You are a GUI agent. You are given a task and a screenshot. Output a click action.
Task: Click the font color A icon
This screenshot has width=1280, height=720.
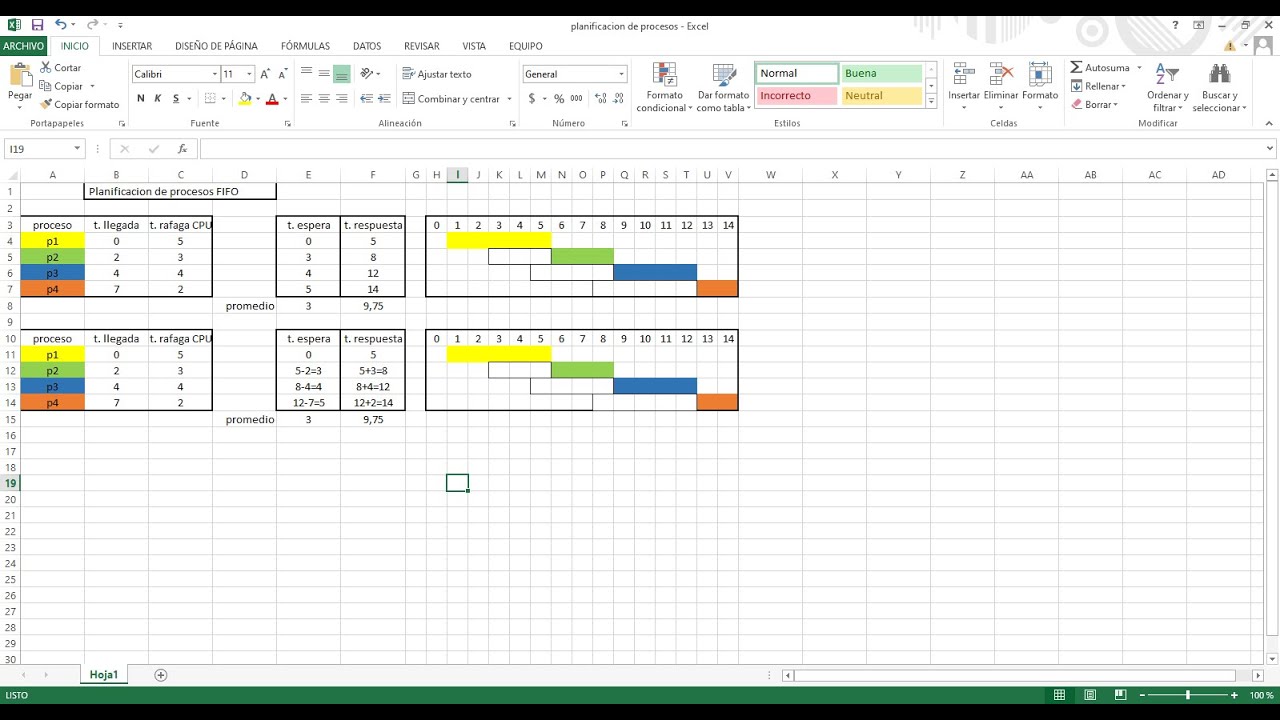tap(272, 98)
